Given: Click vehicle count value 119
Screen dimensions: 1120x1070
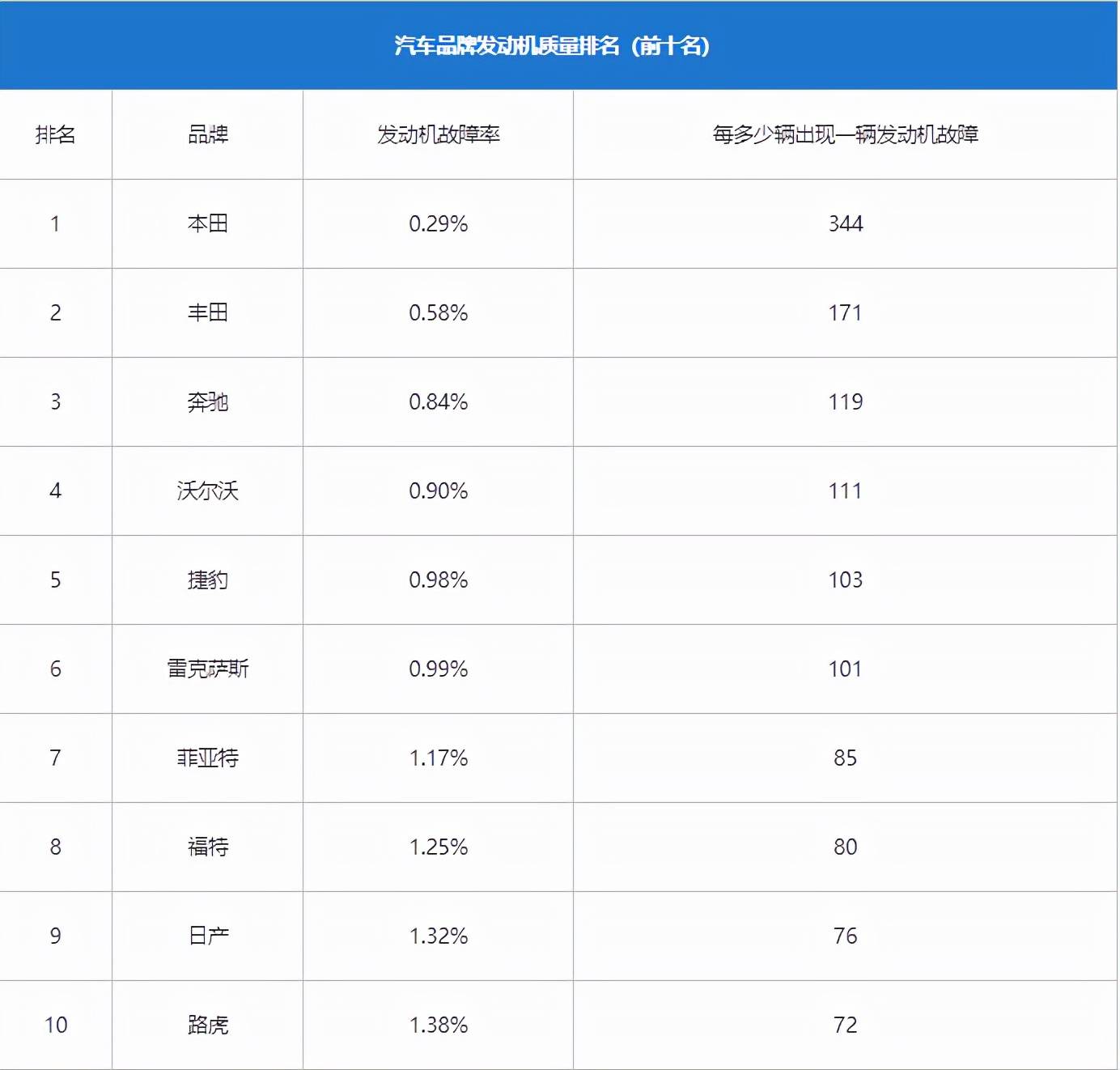Looking at the screenshot, I should coord(846,401).
